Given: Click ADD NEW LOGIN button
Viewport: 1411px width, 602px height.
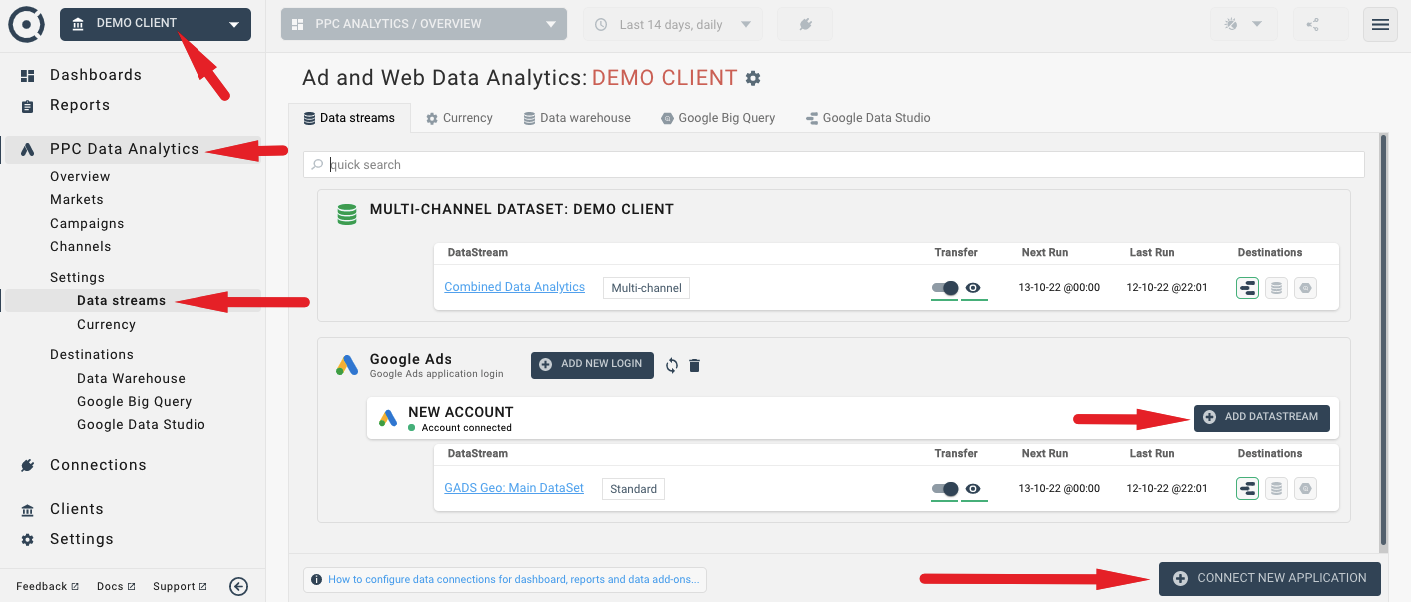Looking at the screenshot, I should [592, 365].
